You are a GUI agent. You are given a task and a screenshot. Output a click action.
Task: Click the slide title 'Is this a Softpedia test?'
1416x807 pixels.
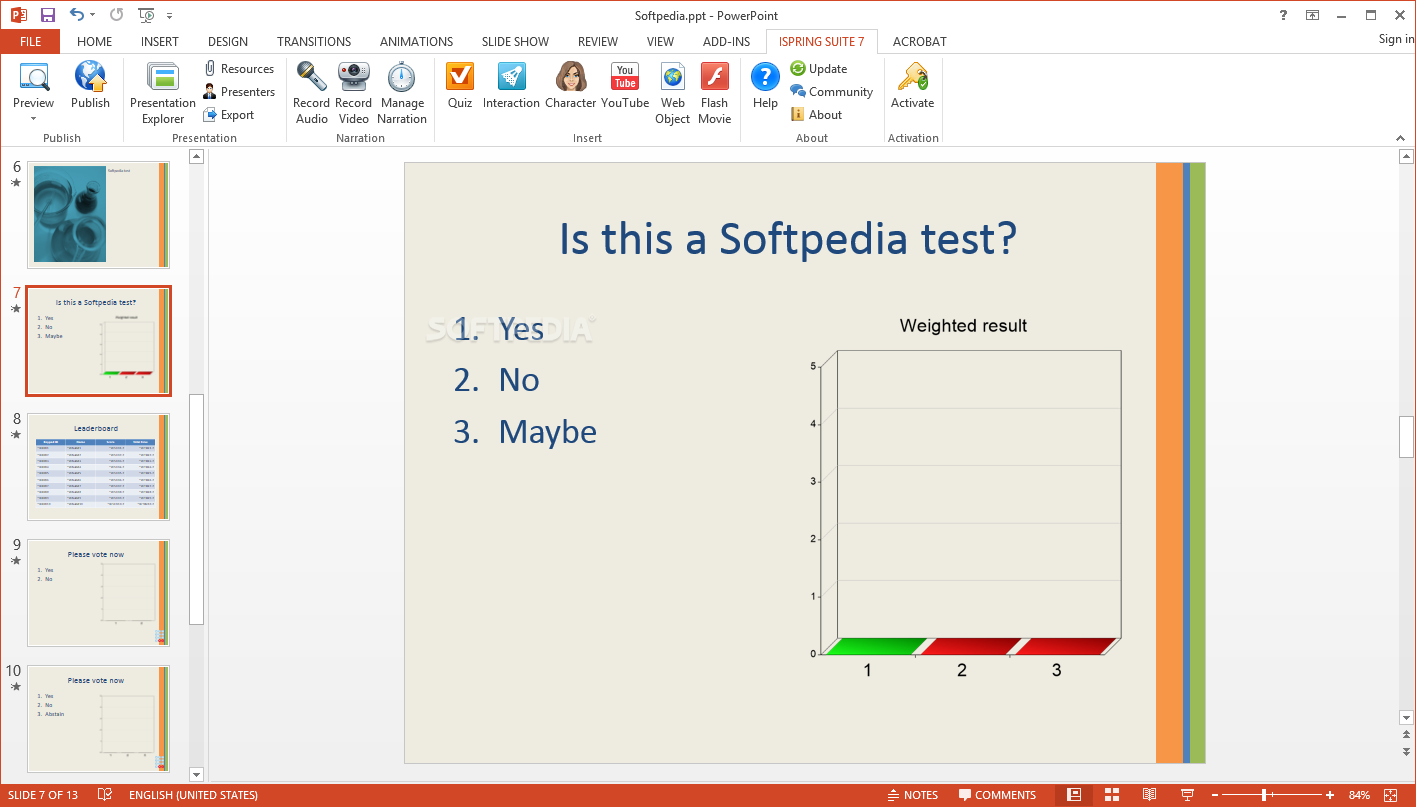point(788,239)
